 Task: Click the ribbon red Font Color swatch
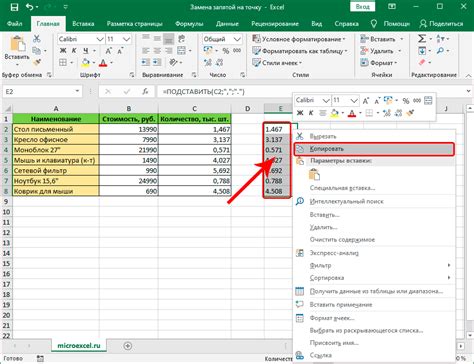(103, 62)
